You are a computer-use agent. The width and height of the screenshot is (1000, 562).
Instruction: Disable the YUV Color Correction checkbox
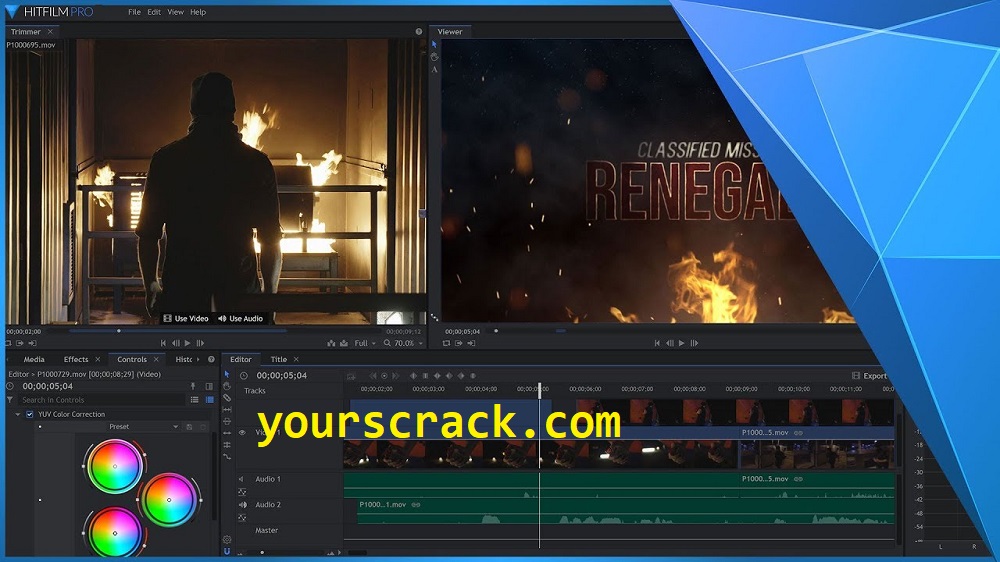tap(29, 415)
